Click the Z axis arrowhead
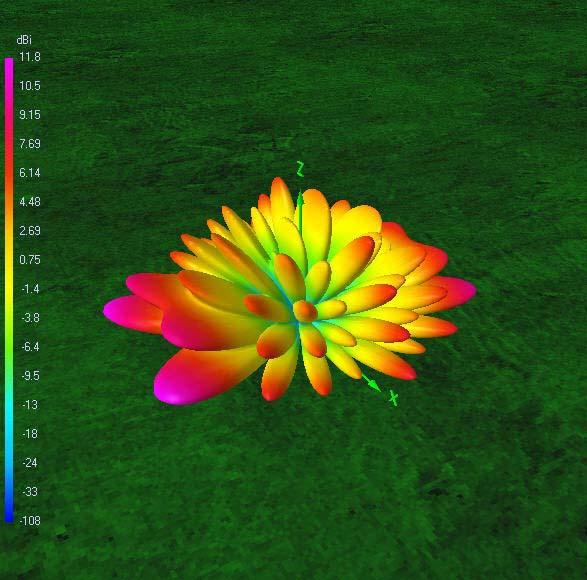 click(300, 199)
